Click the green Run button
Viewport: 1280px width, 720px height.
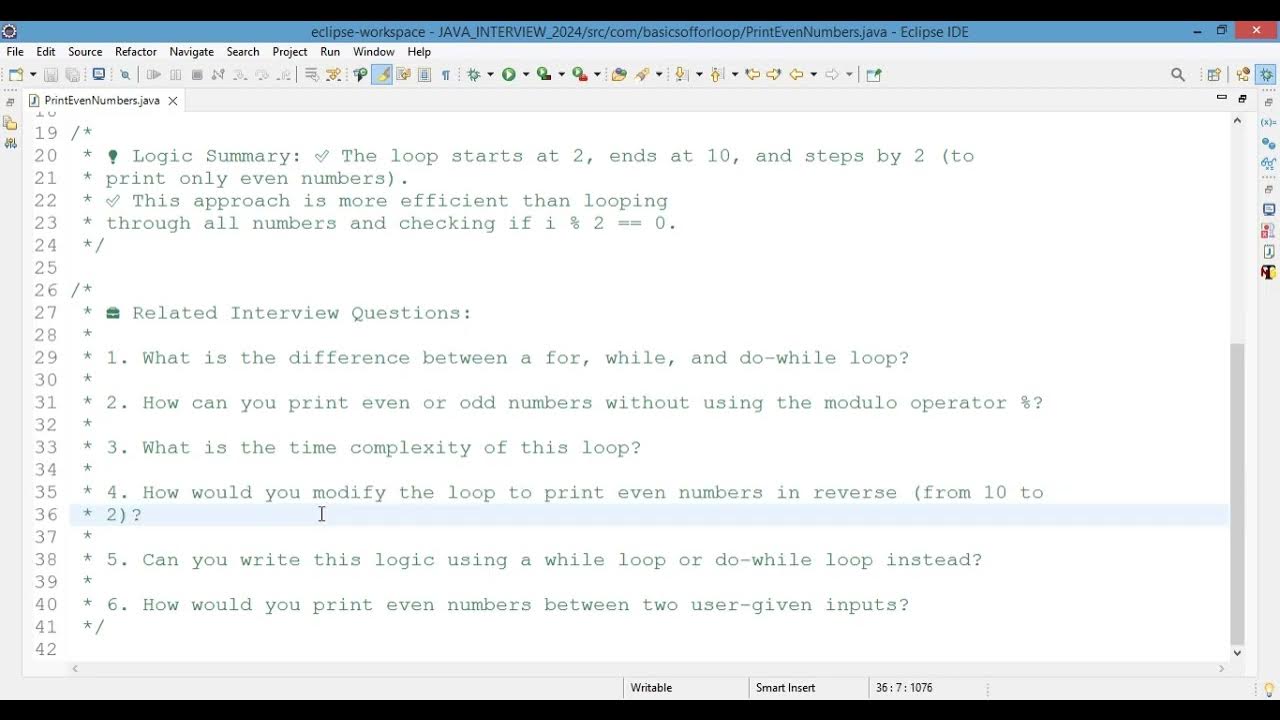tap(509, 74)
